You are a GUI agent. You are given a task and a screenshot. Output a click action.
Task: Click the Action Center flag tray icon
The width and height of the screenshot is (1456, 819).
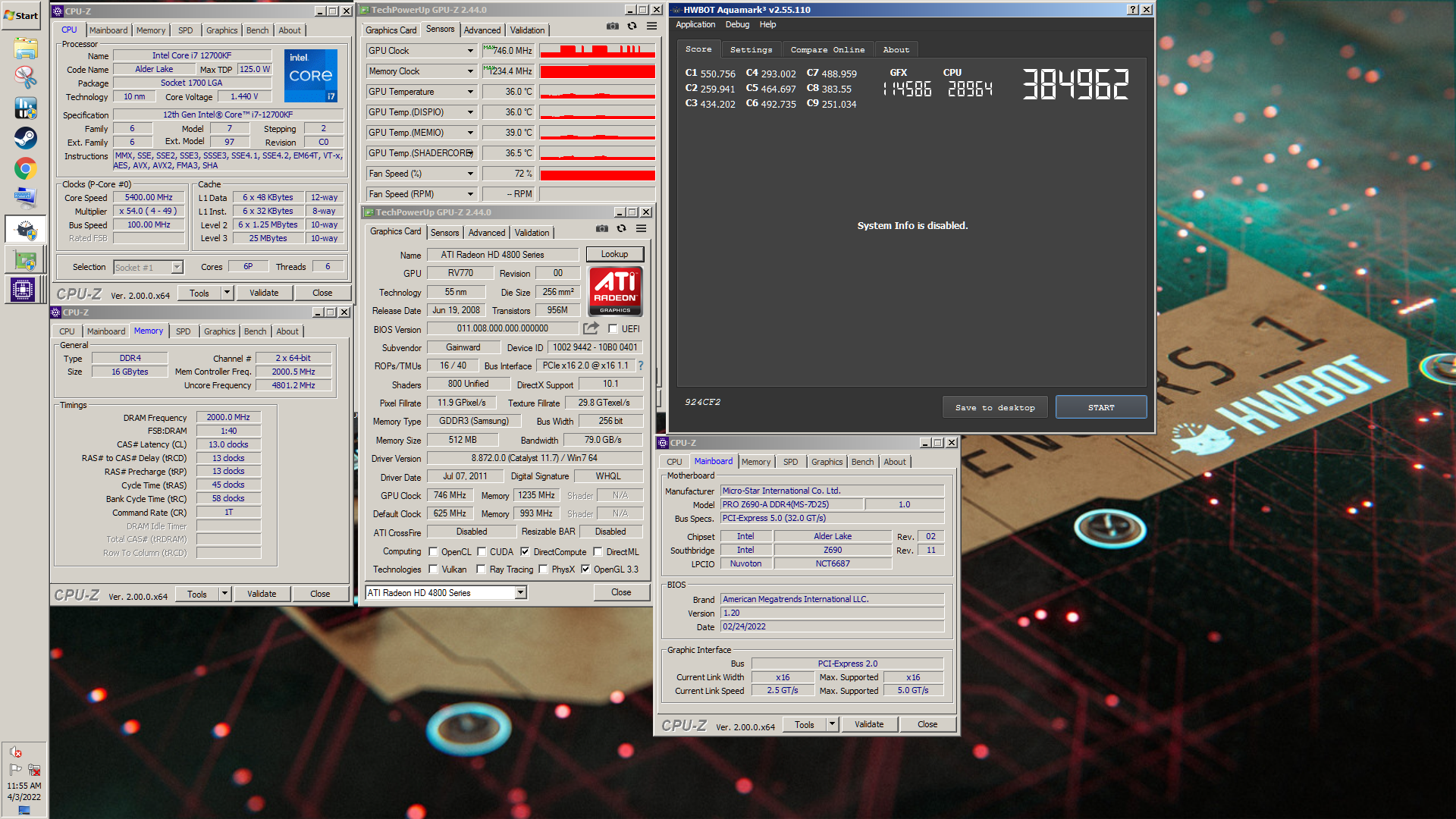pyautogui.click(x=15, y=769)
